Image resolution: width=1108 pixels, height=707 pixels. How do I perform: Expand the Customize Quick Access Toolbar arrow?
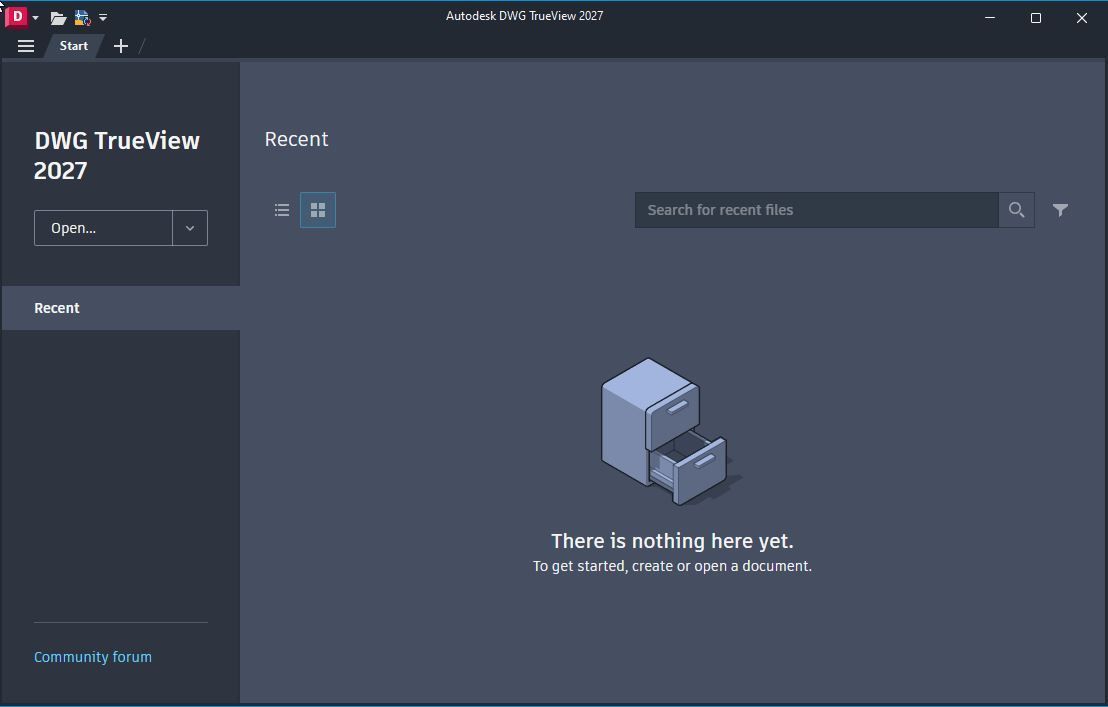tap(103, 18)
